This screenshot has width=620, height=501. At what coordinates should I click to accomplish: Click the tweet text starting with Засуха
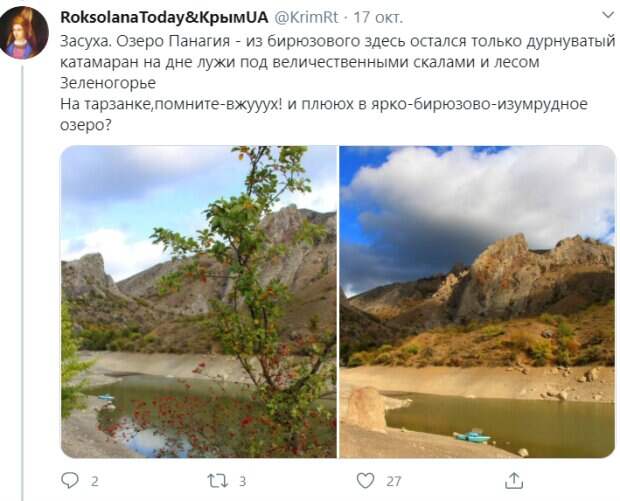click(x=338, y=83)
